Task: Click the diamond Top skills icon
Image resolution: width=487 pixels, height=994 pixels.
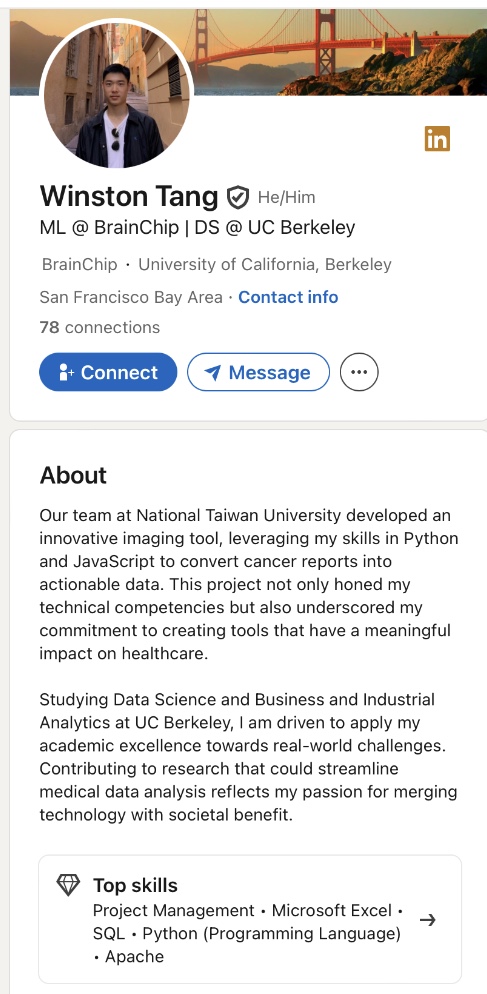Action: click(x=68, y=884)
